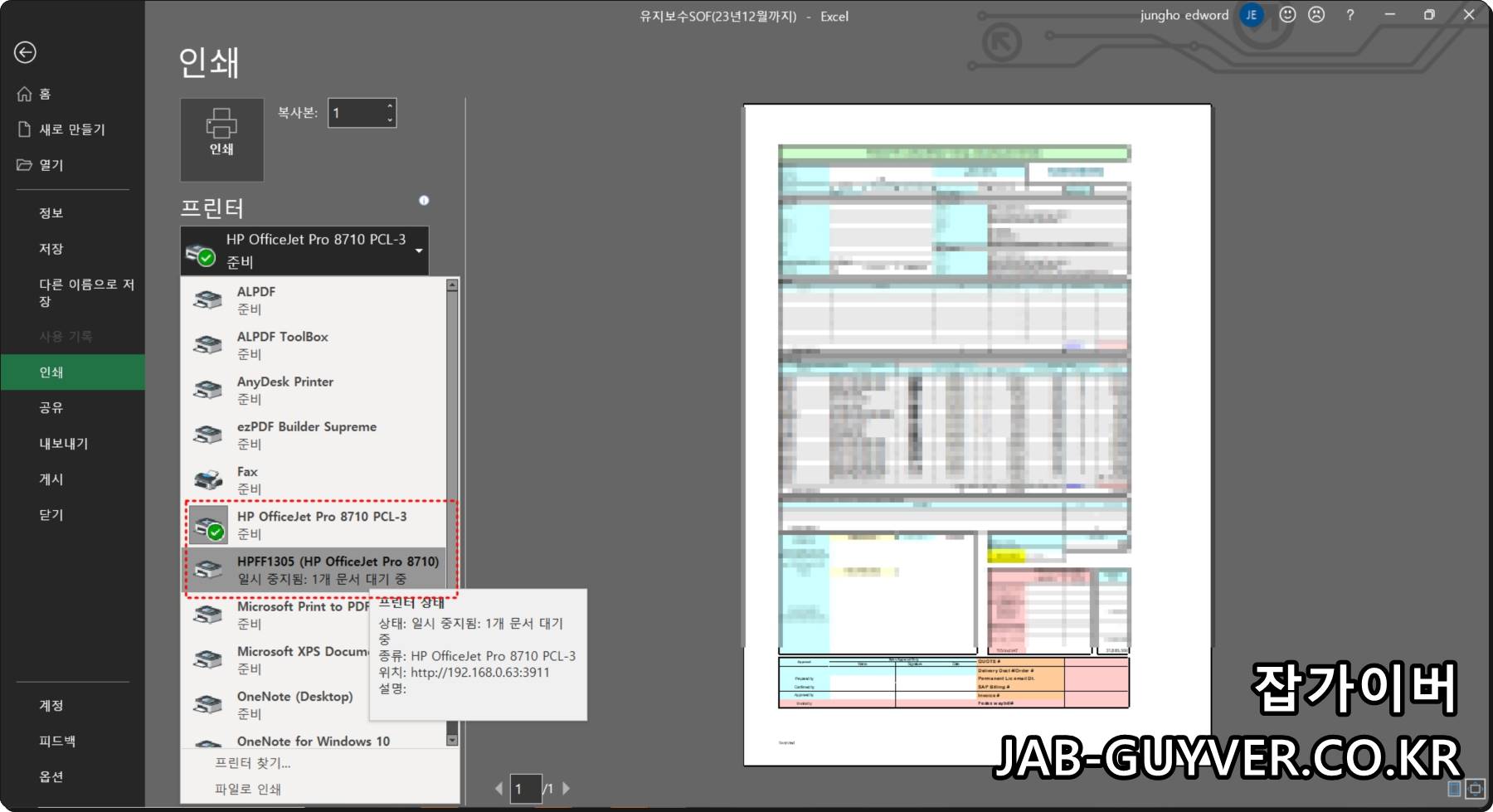Screen dimensions: 1493x812
Task: Click the back arrow to leave print view
Action: [27, 52]
